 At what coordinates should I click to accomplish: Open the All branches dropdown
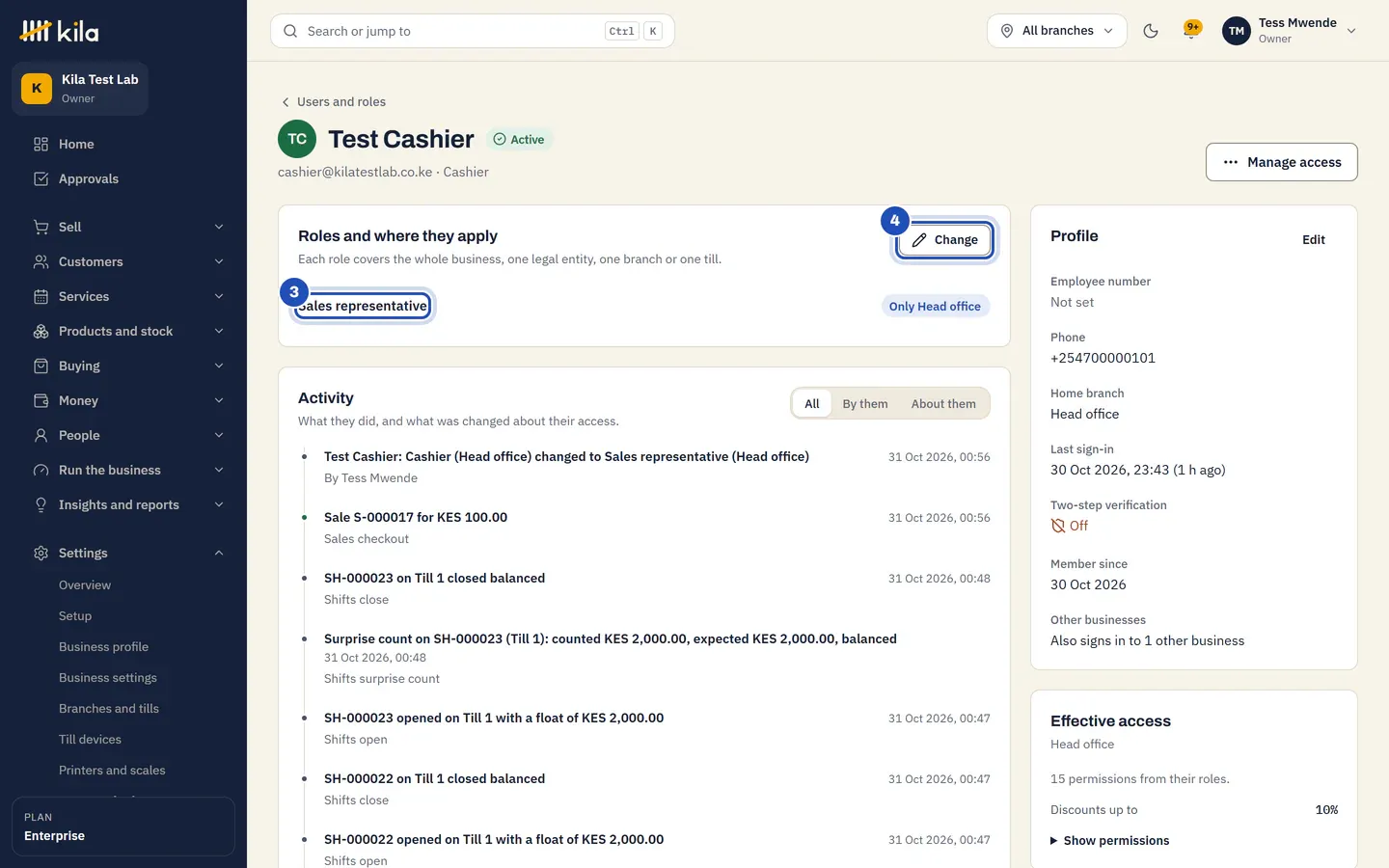coord(1057,31)
